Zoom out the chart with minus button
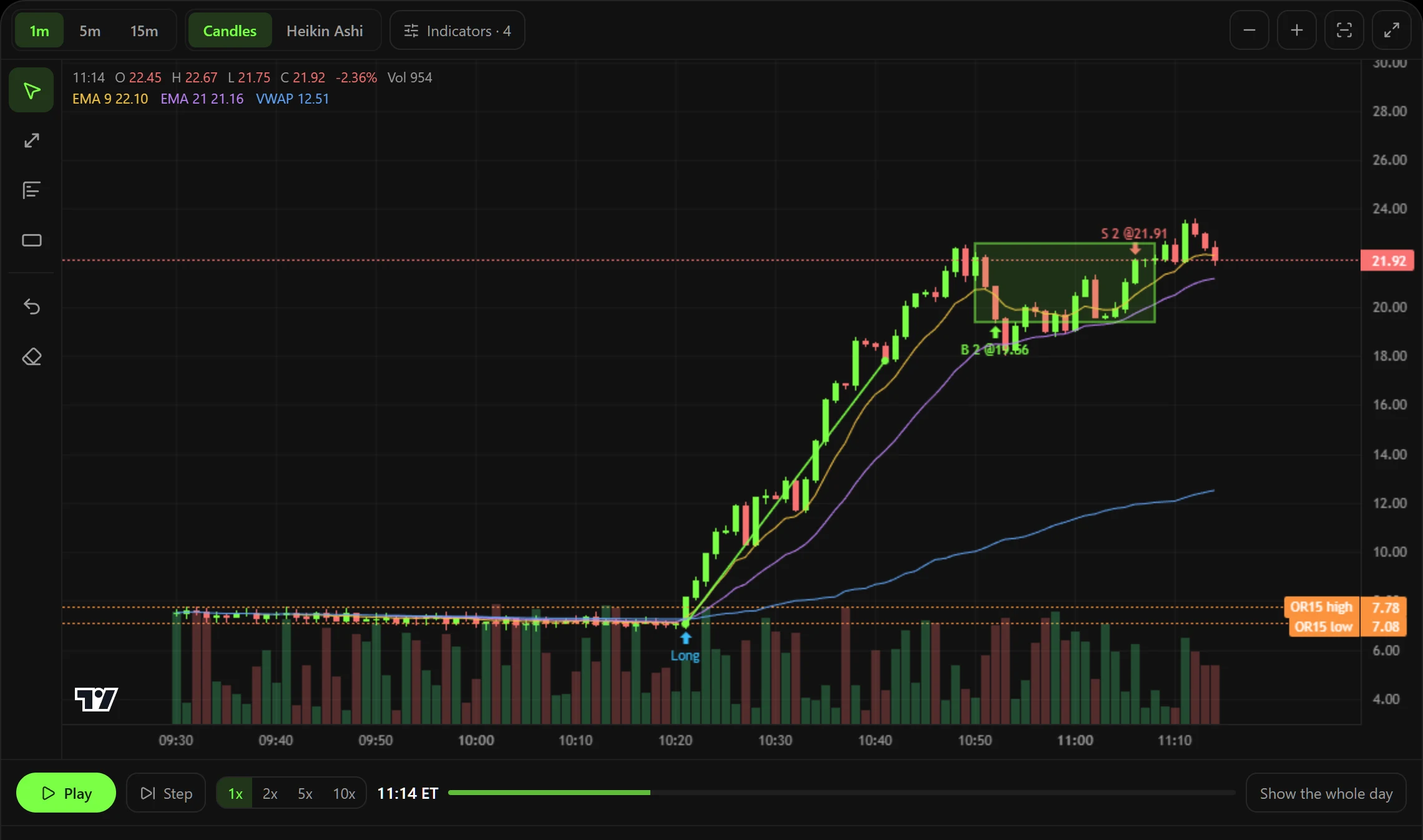This screenshot has width=1423, height=840. (1249, 30)
